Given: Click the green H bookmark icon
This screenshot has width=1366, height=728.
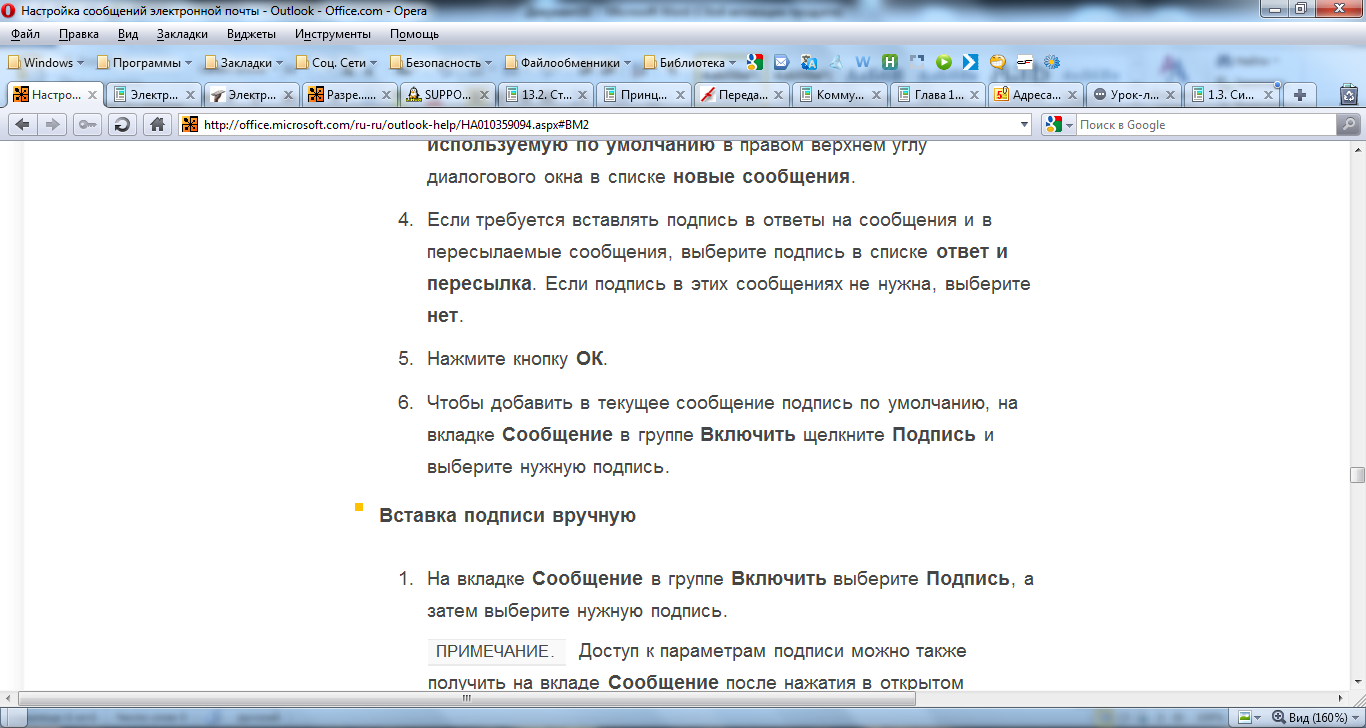Looking at the screenshot, I should (890, 62).
